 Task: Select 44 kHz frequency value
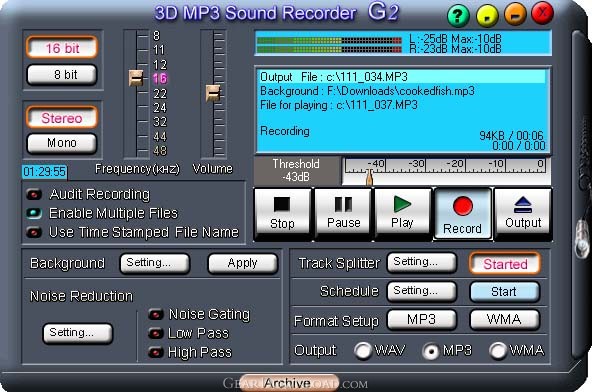pyautogui.click(x=160, y=136)
